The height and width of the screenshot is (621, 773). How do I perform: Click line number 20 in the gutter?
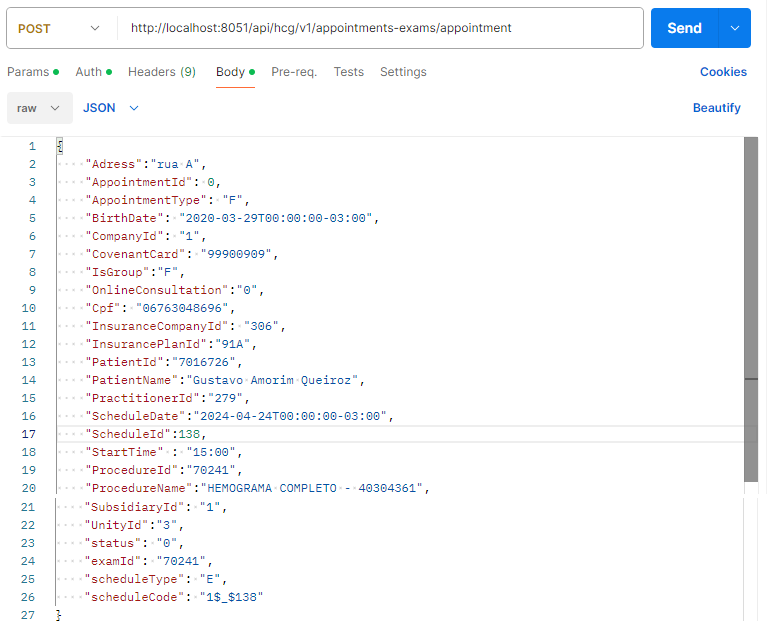tap(28, 488)
